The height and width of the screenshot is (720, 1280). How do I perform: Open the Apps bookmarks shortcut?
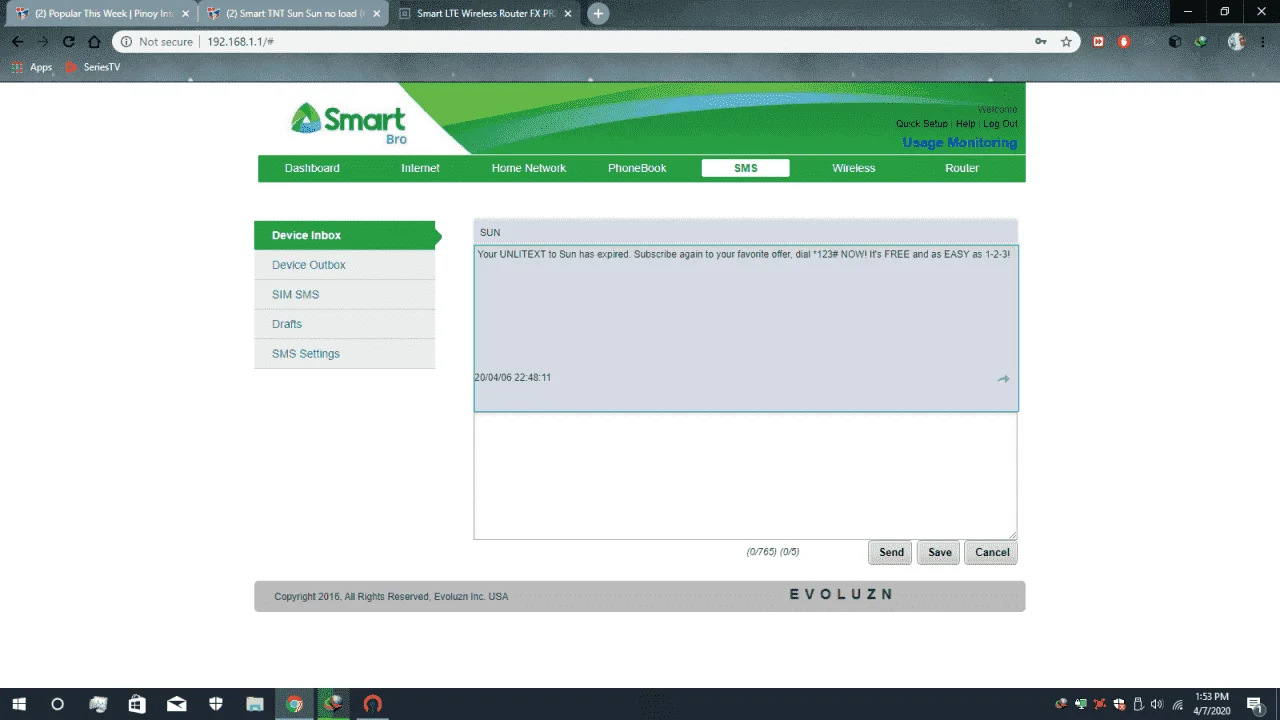click(x=31, y=67)
